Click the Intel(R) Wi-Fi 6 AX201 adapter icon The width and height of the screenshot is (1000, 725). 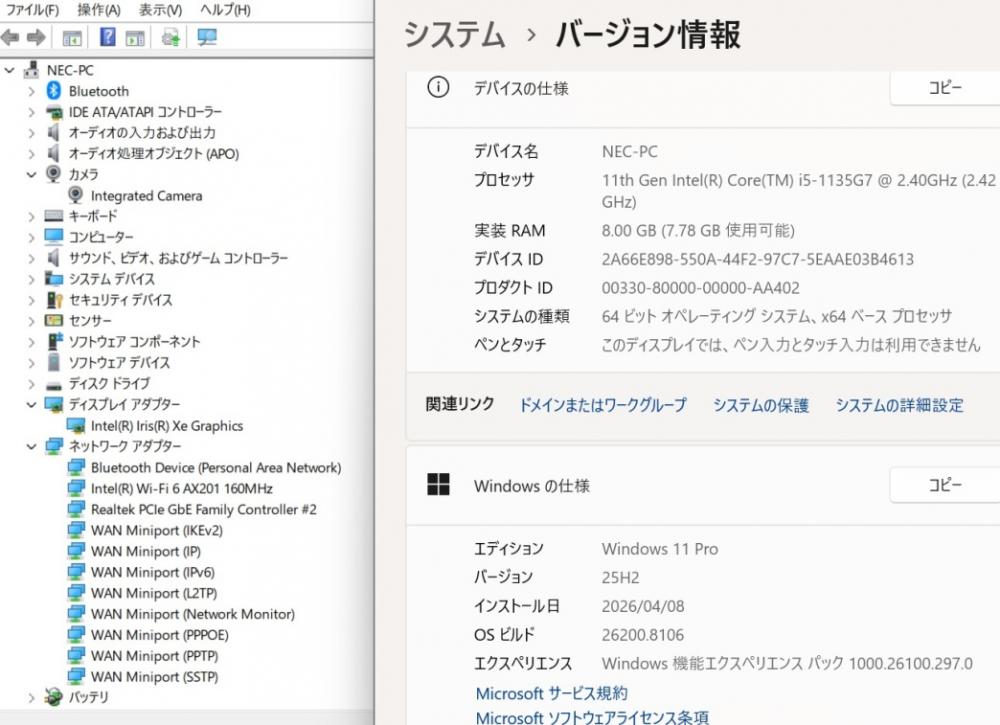tap(76, 488)
